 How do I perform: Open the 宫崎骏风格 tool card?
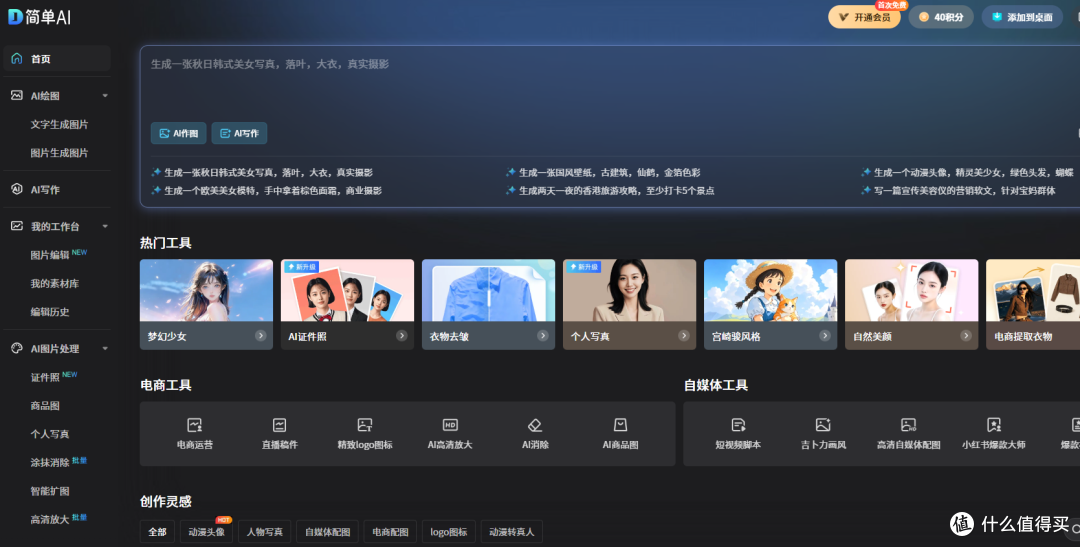(x=770, y=304)
